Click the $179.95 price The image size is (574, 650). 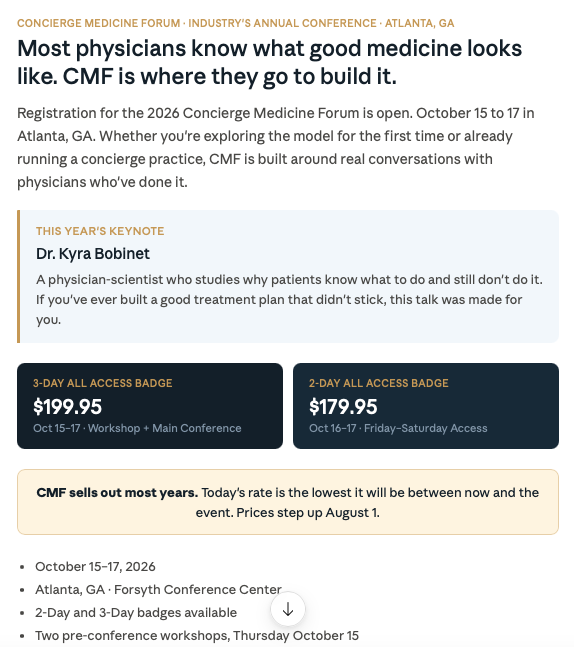pyautogui.click(x=343, y=406)
